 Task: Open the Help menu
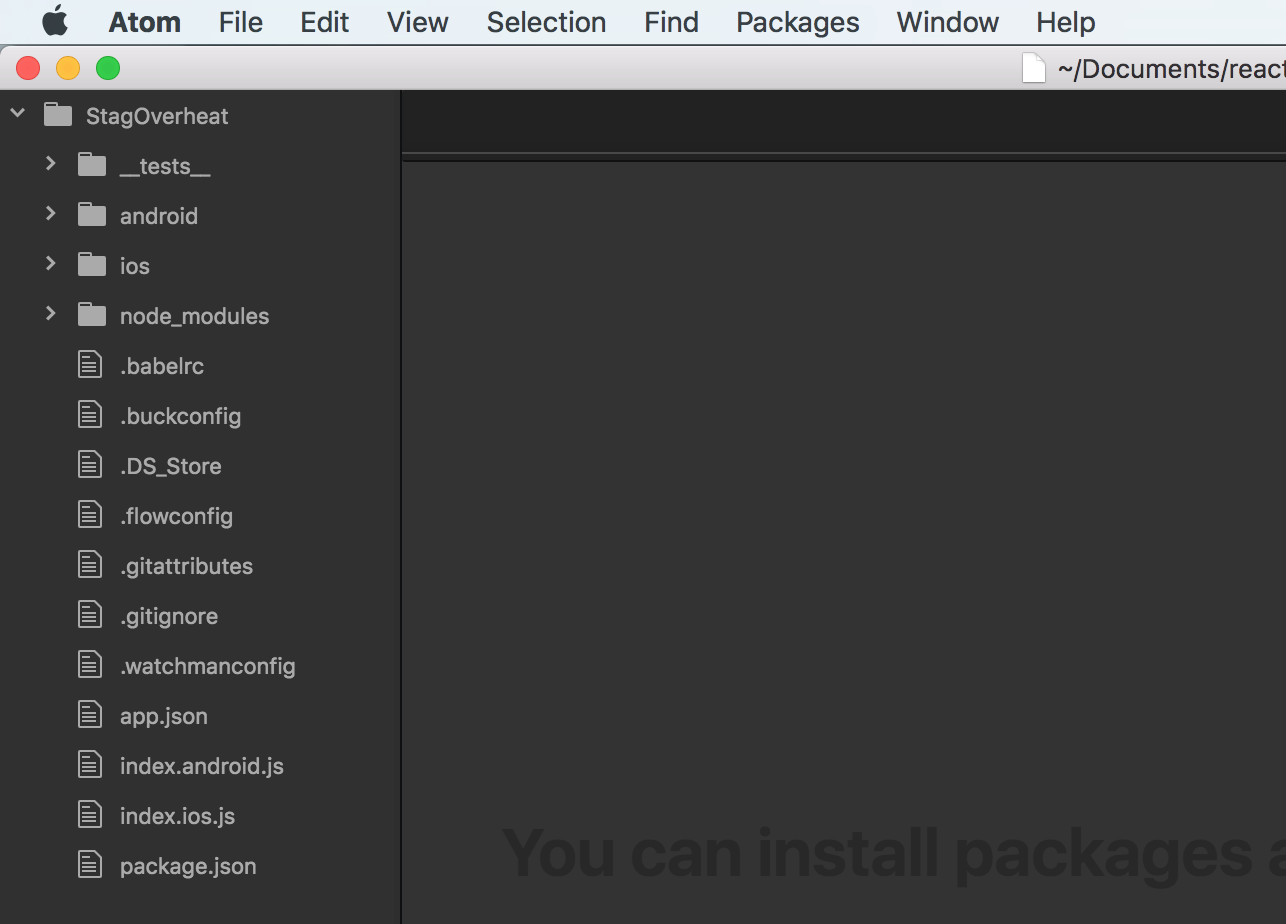(x=1066, y=22)
